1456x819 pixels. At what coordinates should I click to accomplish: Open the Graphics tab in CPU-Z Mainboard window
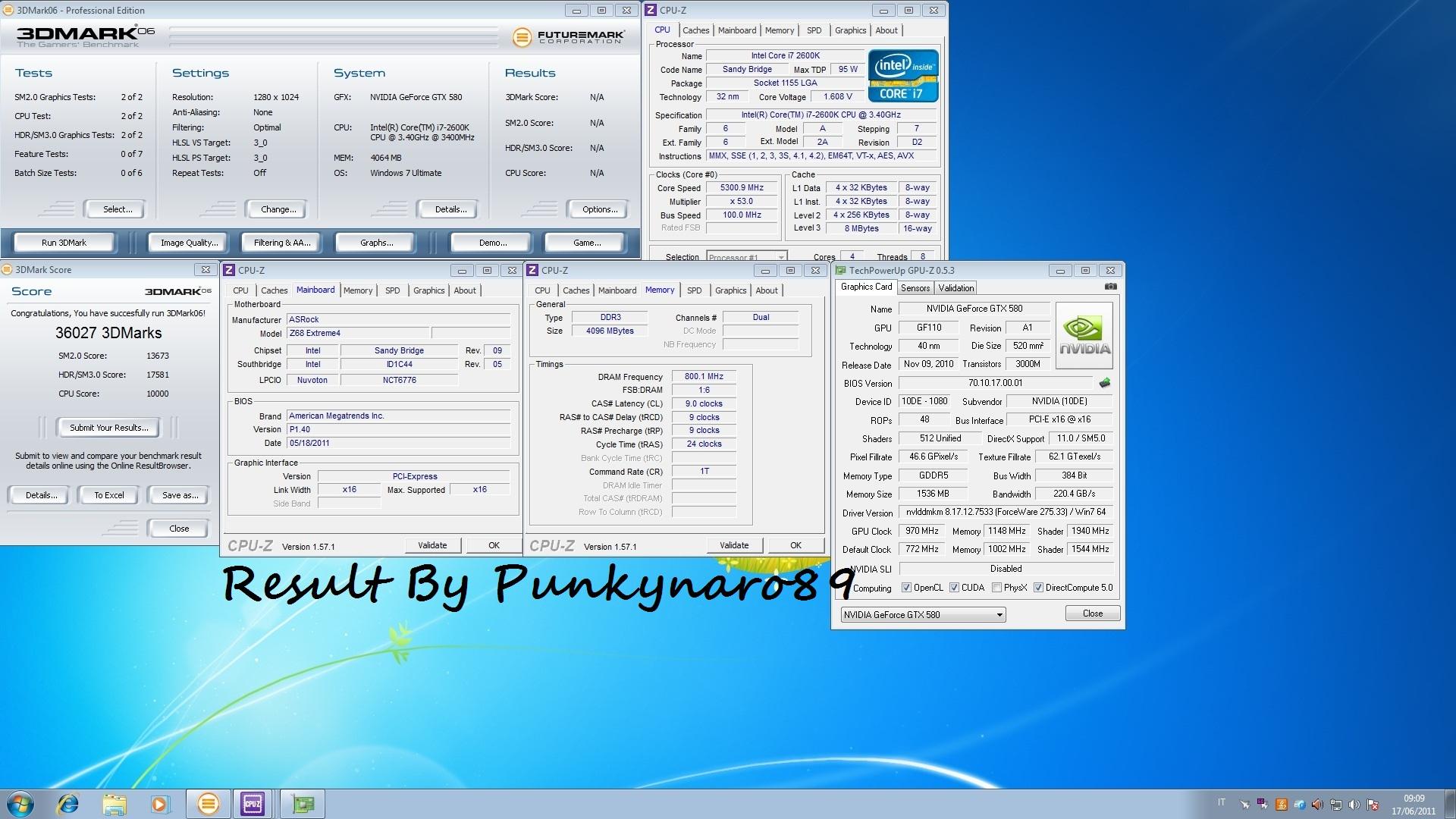[428, 290]
